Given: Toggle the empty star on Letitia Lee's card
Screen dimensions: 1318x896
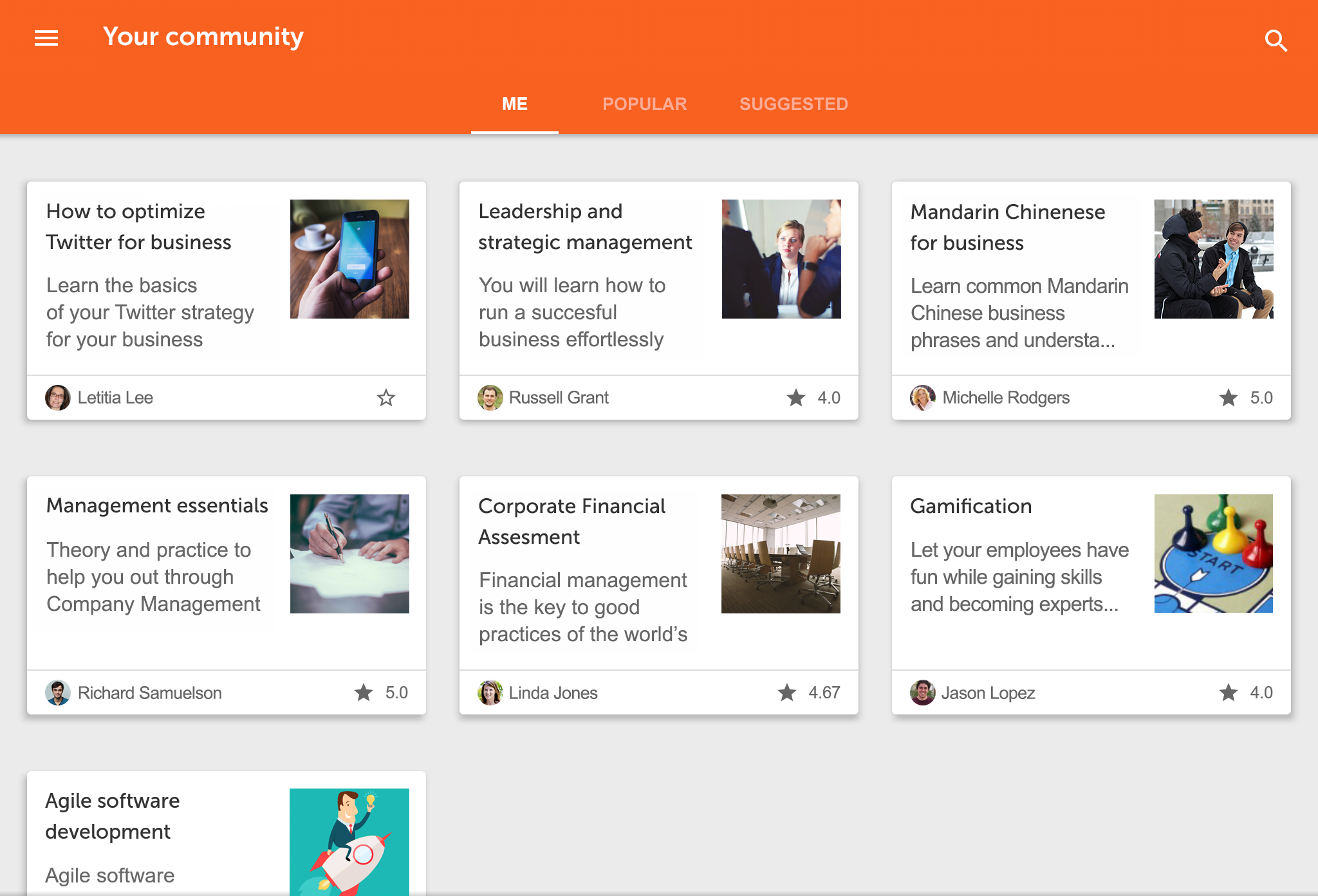Looking at the screenshot, I should [x=386, y=398].
